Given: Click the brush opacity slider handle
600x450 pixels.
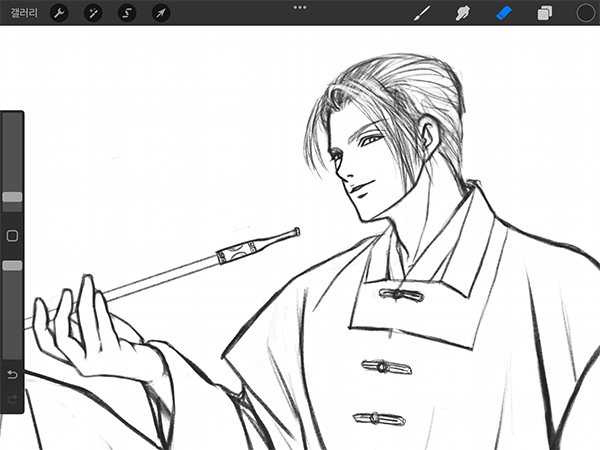Looking at the screenshot, I should tap(12, 266).
